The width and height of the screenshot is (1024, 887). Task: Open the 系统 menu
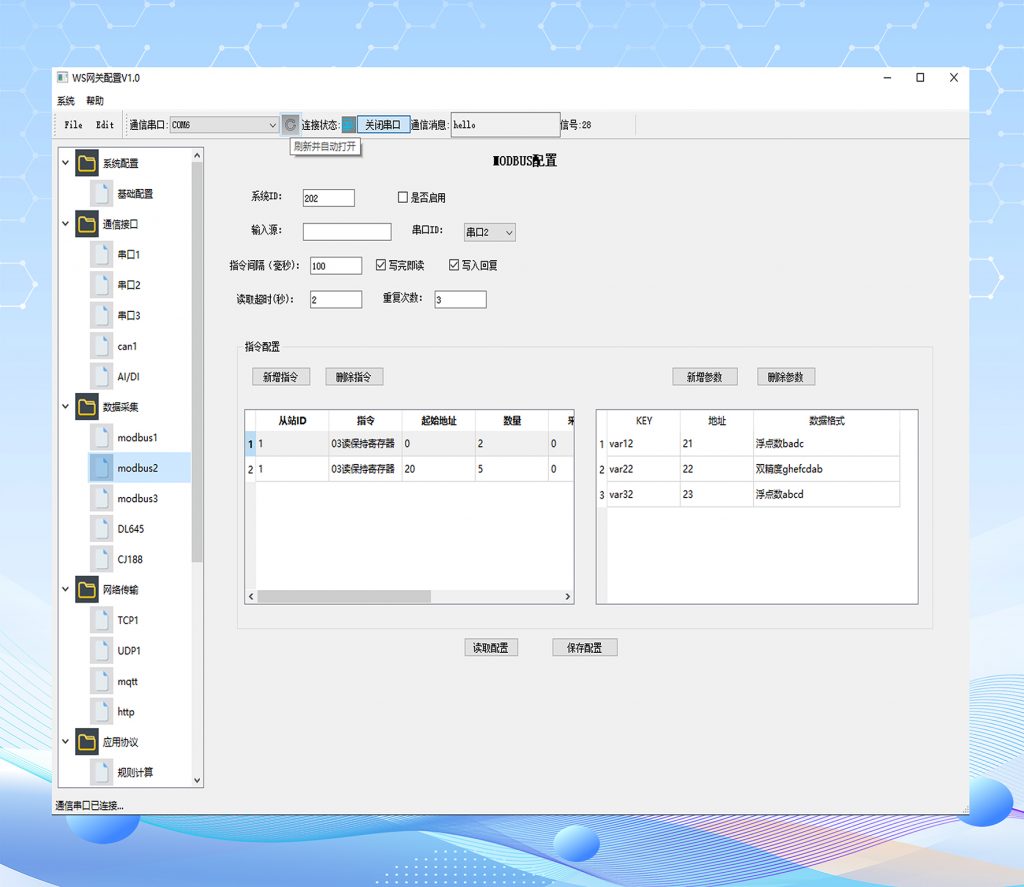click(x=66, y=101)
